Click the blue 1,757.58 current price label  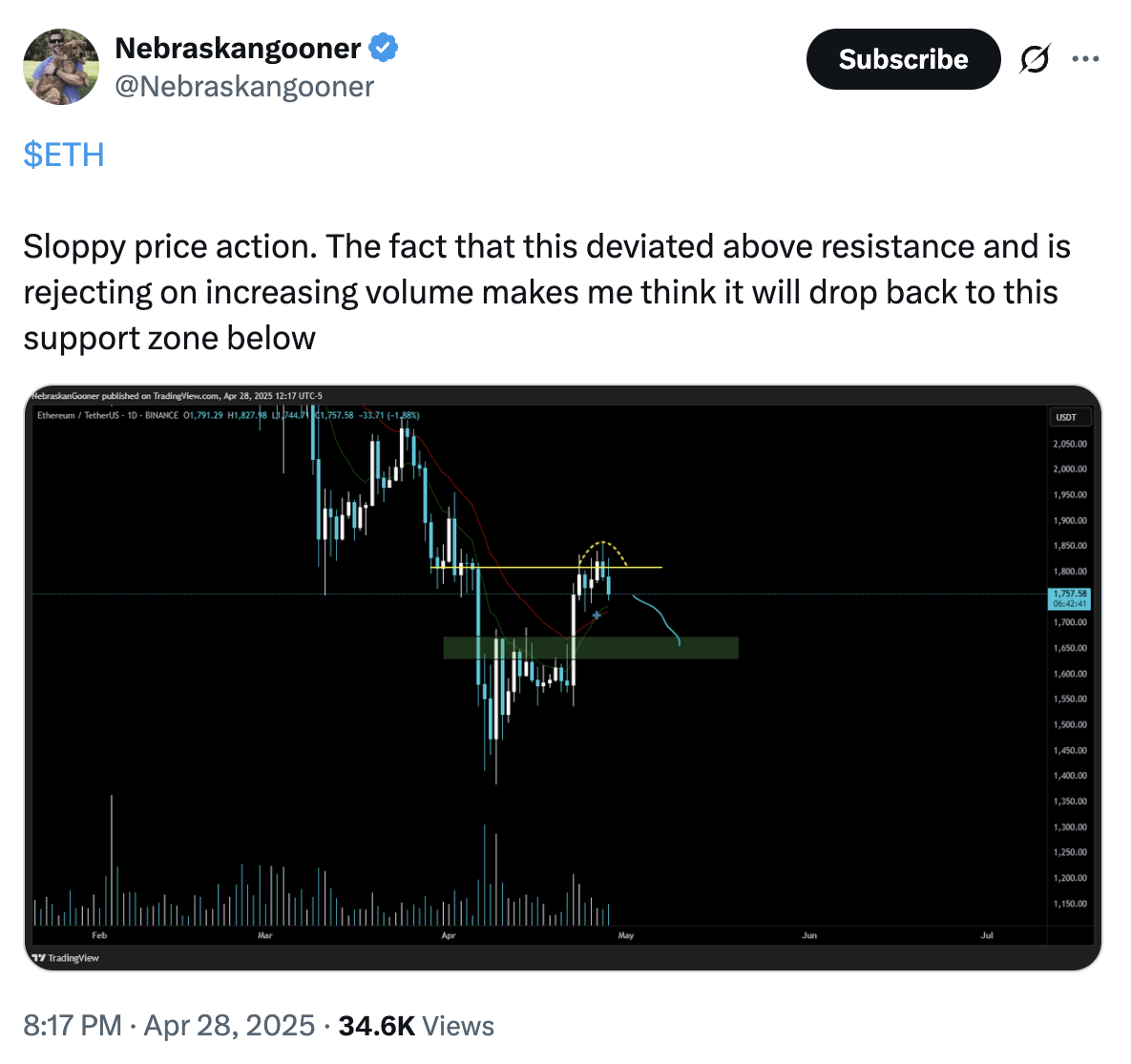(x=1069, y=598)
